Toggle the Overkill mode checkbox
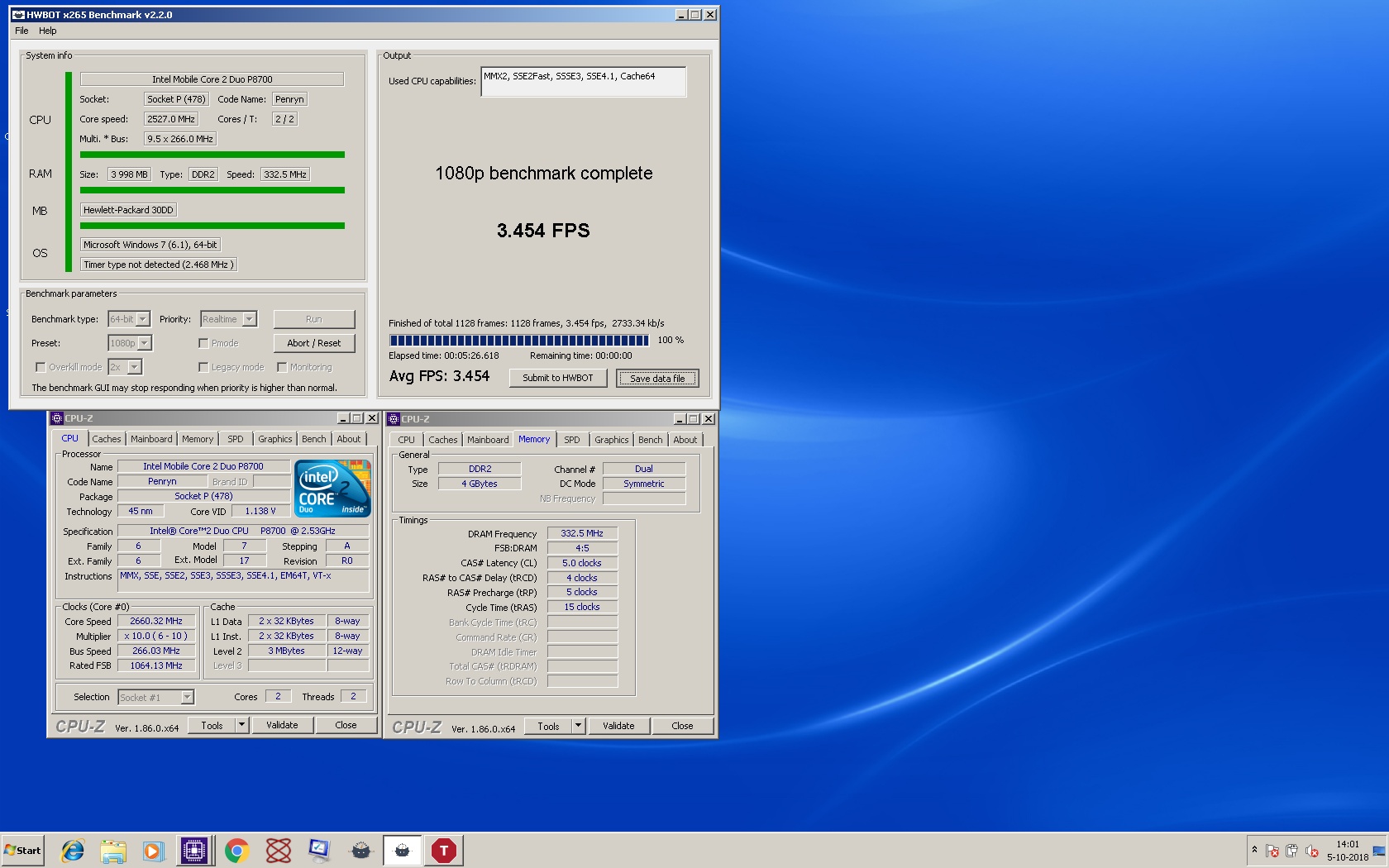 click(x=41, y=367)
